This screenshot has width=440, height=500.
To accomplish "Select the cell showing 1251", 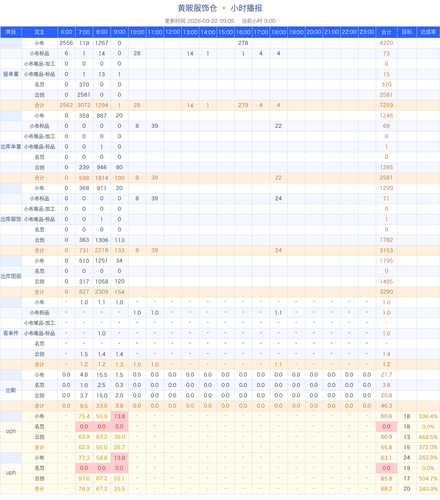I will click(x=102, y=261).
